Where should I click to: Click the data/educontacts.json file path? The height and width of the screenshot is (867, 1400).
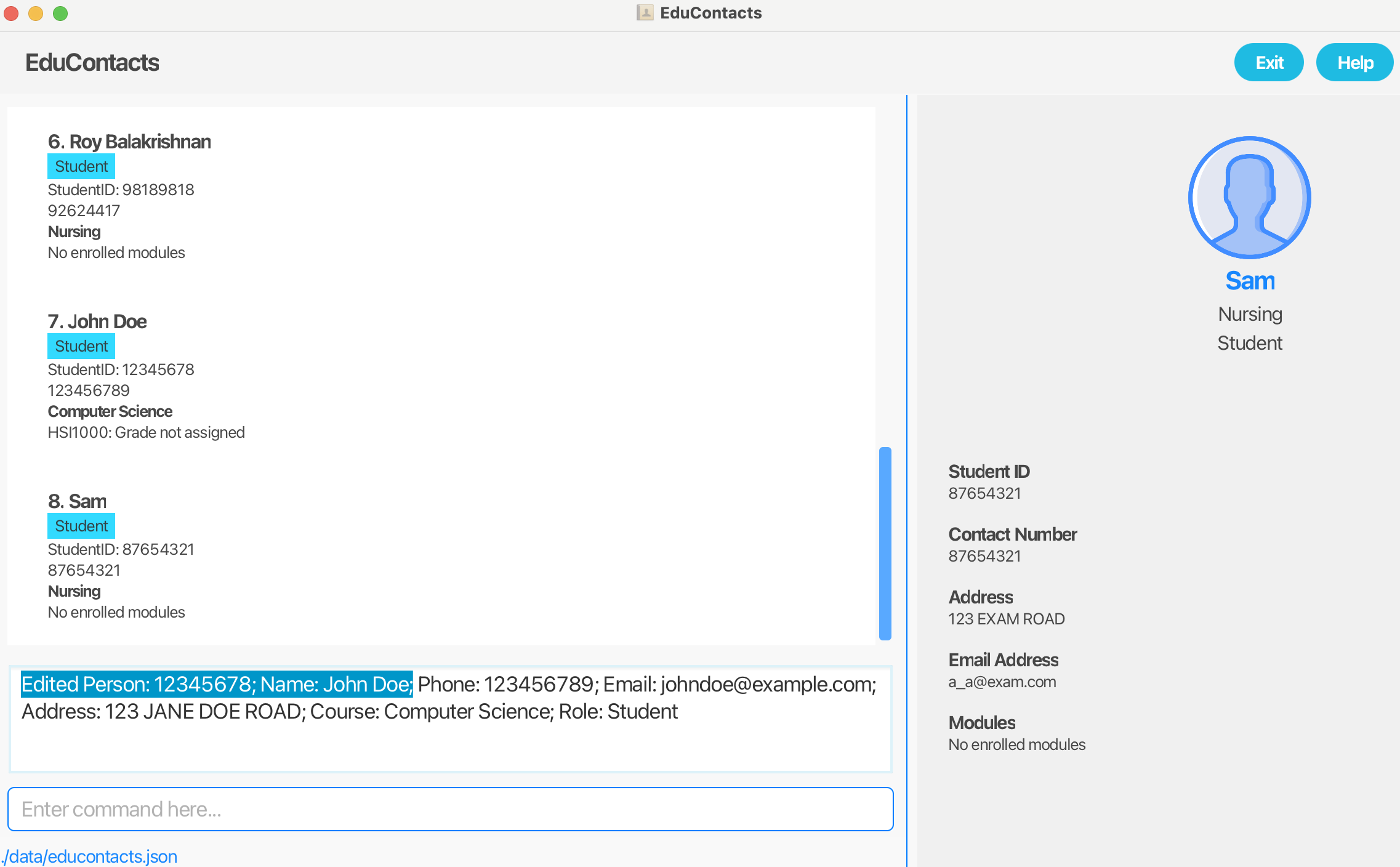90,857
